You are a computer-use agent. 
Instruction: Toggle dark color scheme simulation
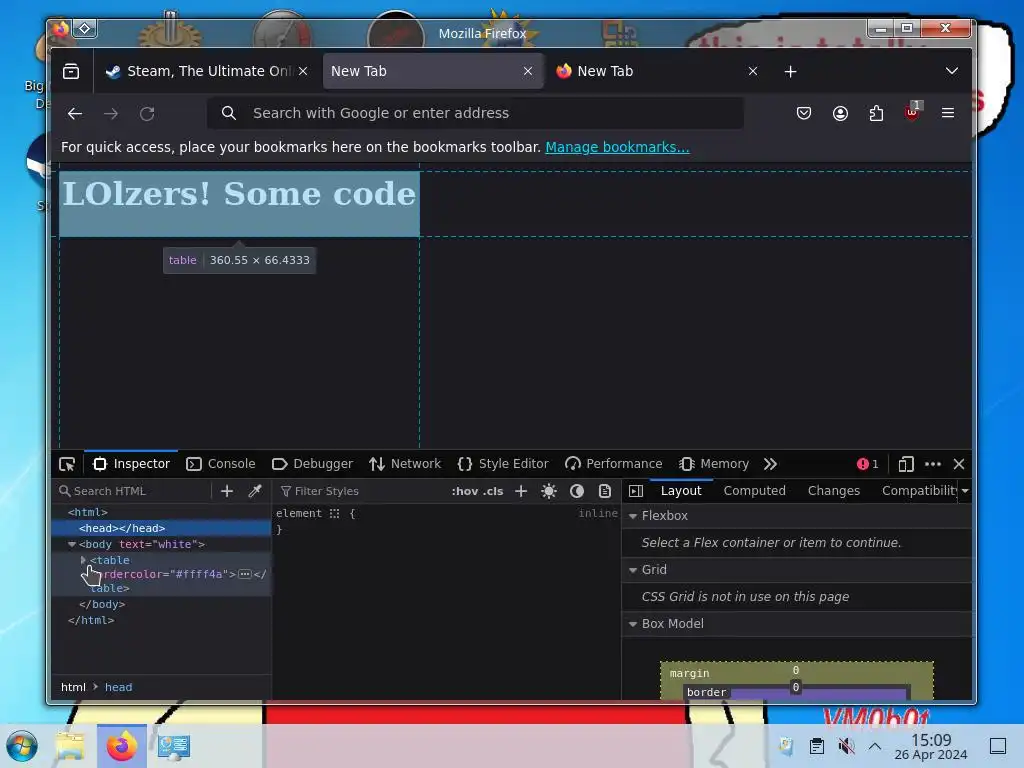(577, 491)
